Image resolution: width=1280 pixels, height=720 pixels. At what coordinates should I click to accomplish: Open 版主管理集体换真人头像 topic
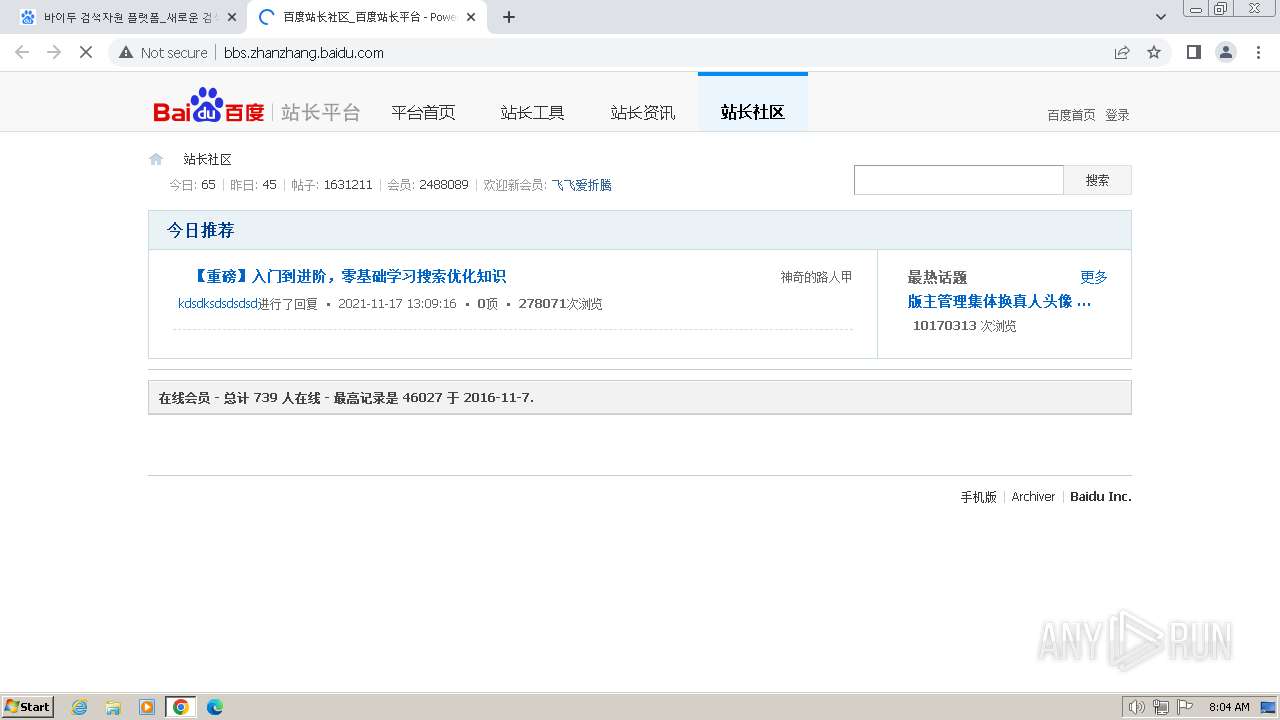[x=999, y=301]
